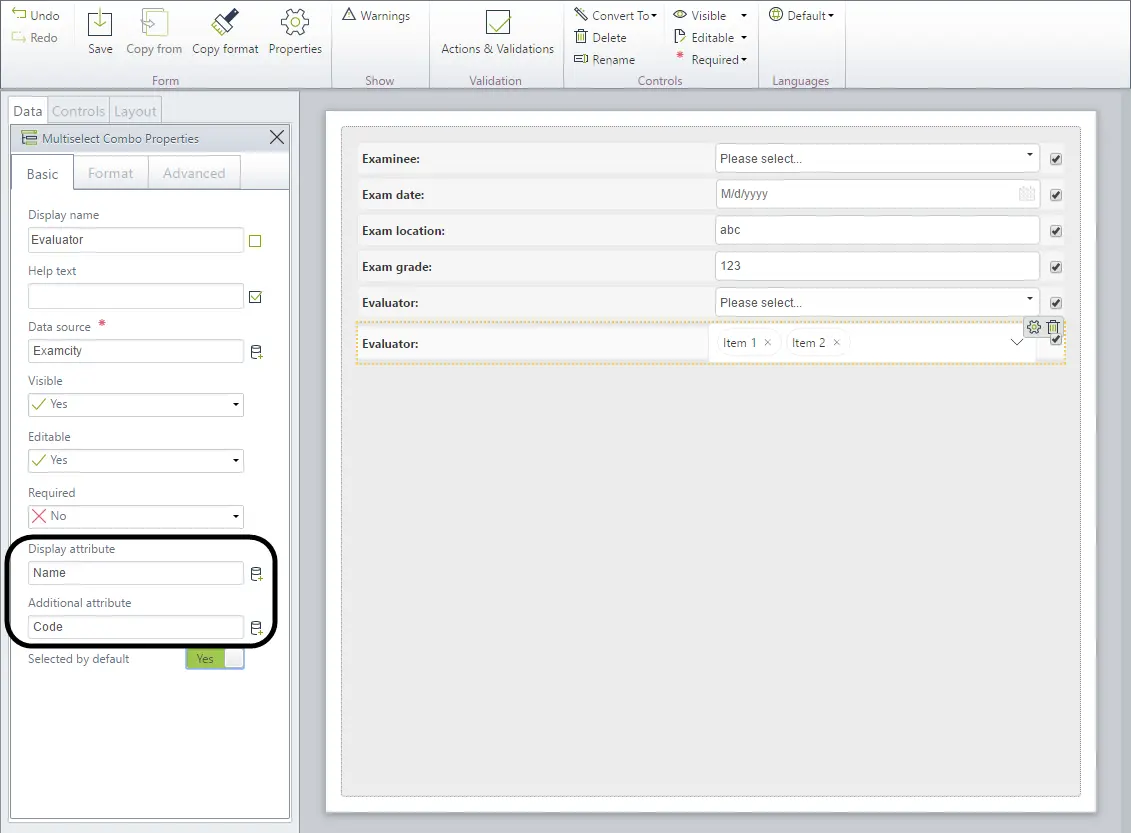The width and height of the screenshot is (1131, 833).
Task: Toggle checkbox on Examinee row
Action: 1056,159
